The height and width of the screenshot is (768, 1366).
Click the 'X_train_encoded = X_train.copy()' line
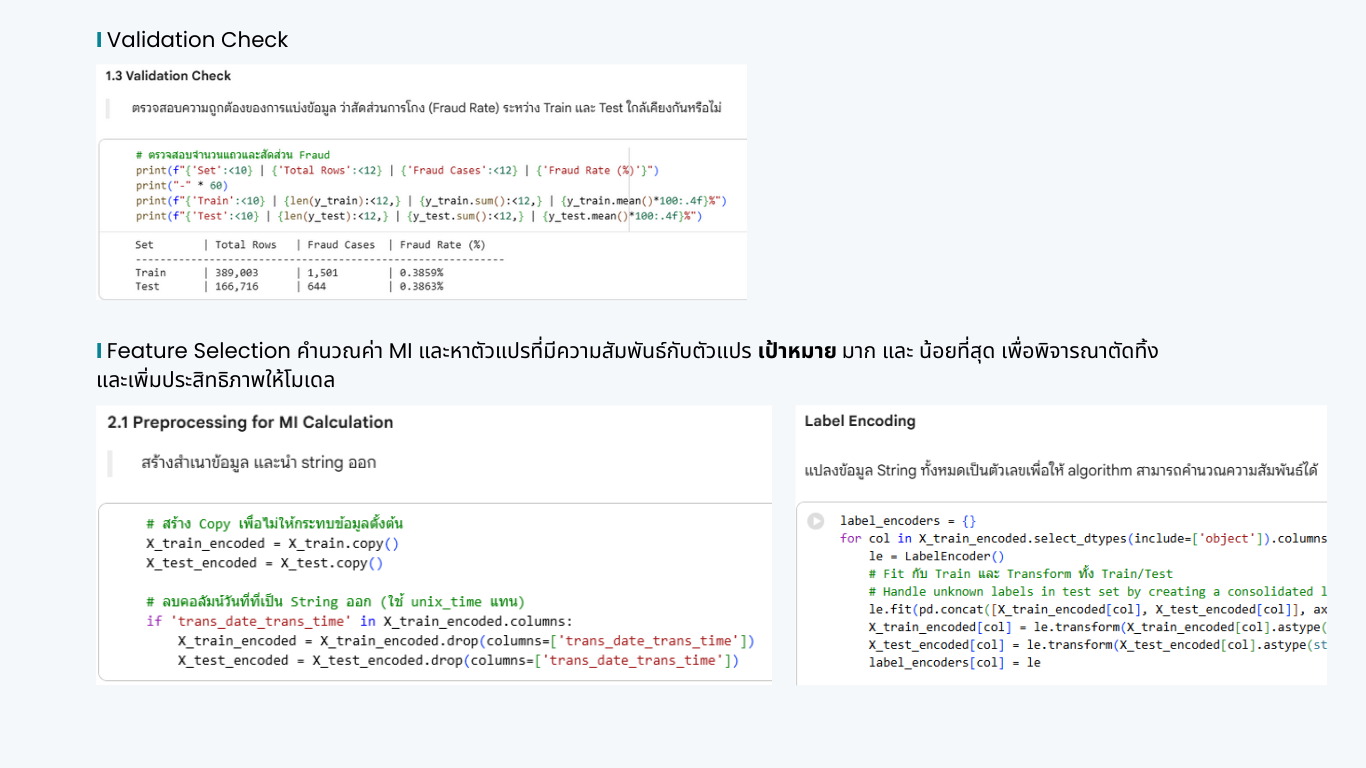[272, 544]
